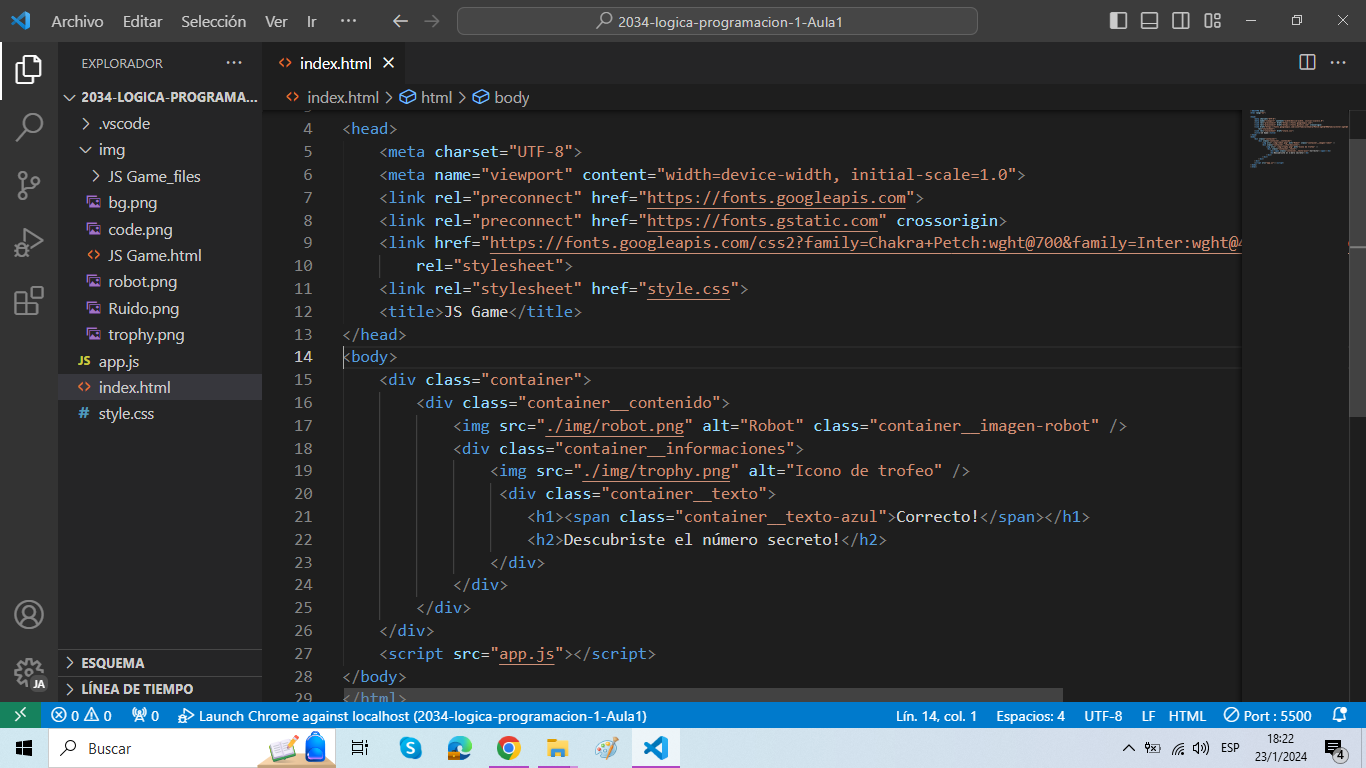Open the Search view icon
This screenshot has height=768, width=1366.
click(29, 127)
